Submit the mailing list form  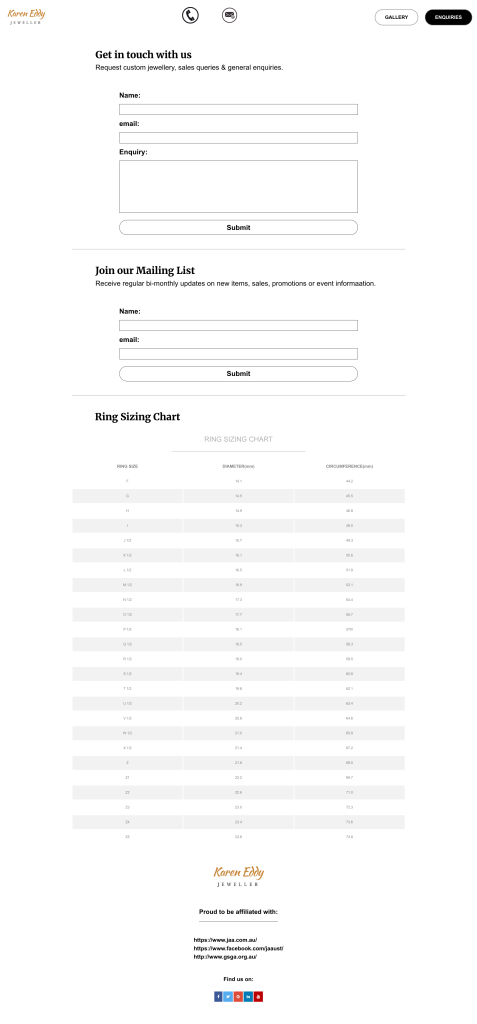pyautogui.click(x=238, y=374)
